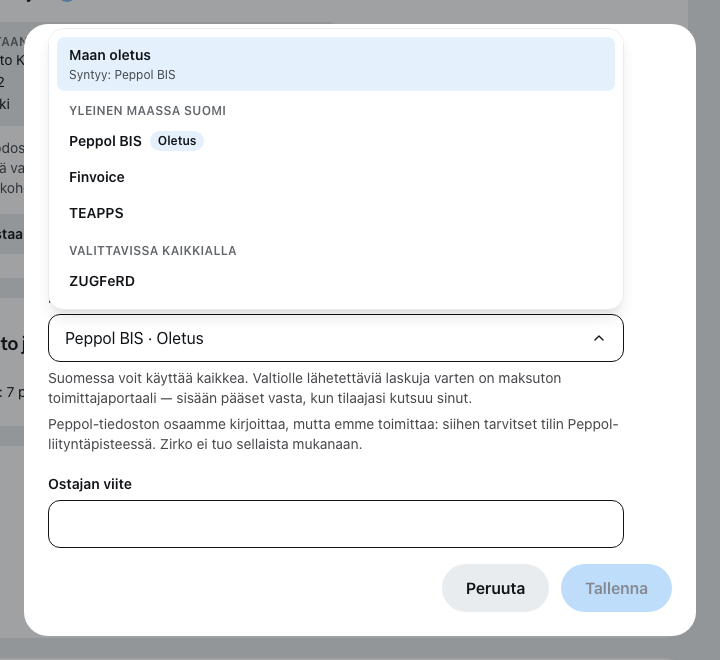Screen dimensions: 720x660
Task: Dismiss the dialog by clicking the dimmed backdrop
Action: [358, 649]
